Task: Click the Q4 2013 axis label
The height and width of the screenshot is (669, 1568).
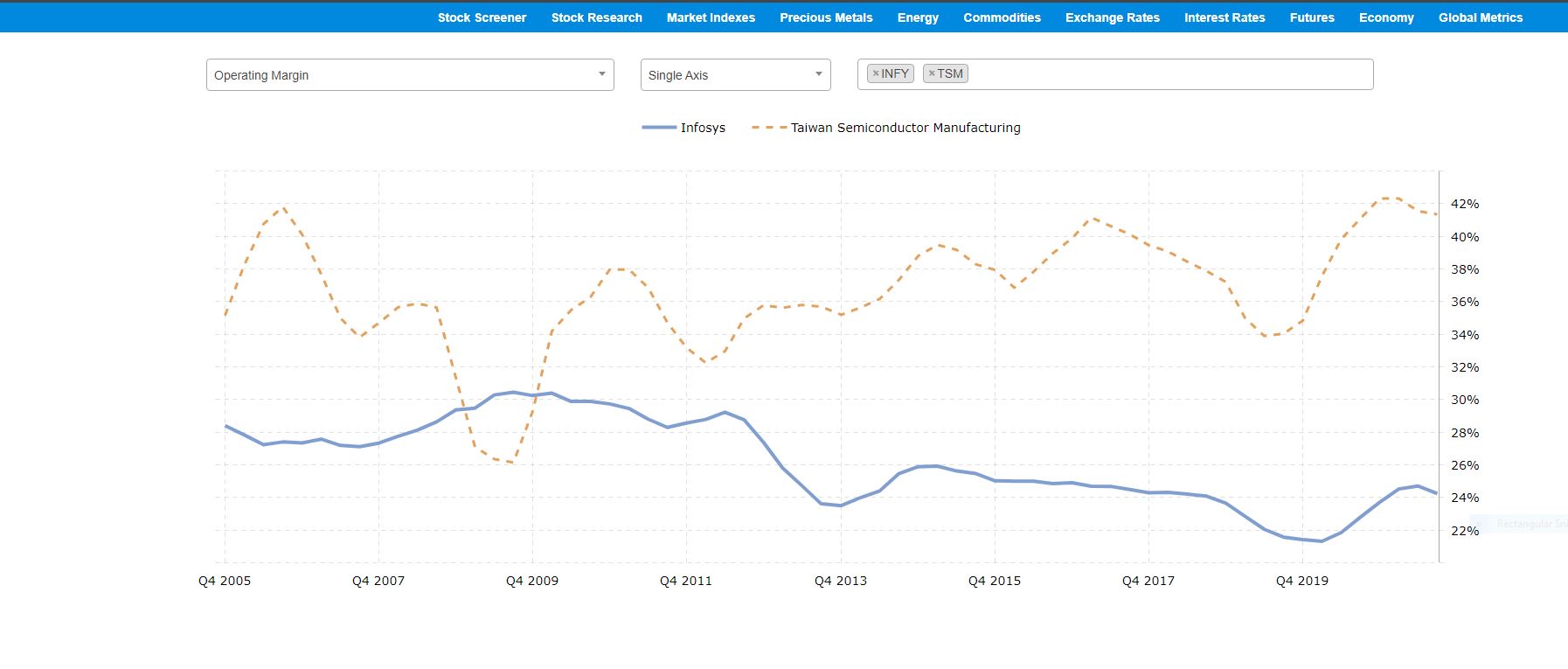Action: coord(841,581)
